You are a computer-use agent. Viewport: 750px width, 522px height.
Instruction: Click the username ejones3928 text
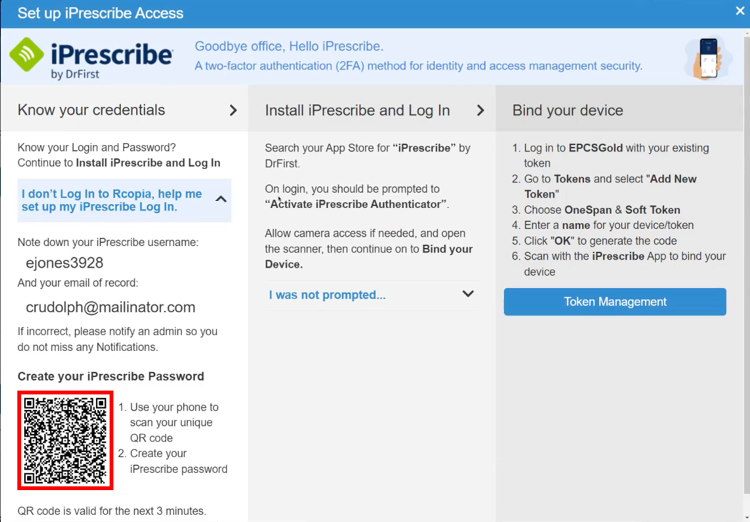point(65,263)
